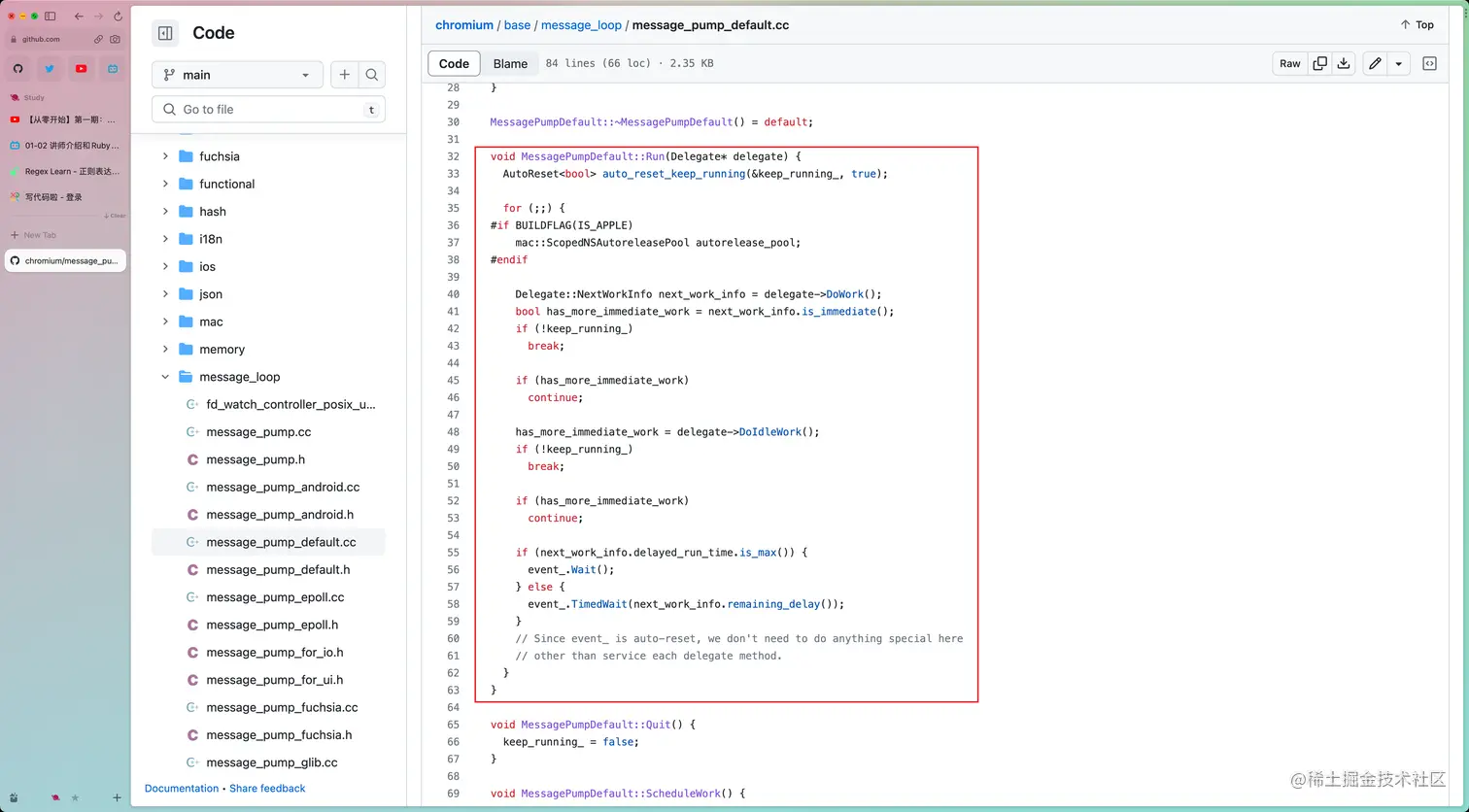Select the memory folder row
Image resolution: width=1469 pixels, height=812 pixels.
pos(268,350)
